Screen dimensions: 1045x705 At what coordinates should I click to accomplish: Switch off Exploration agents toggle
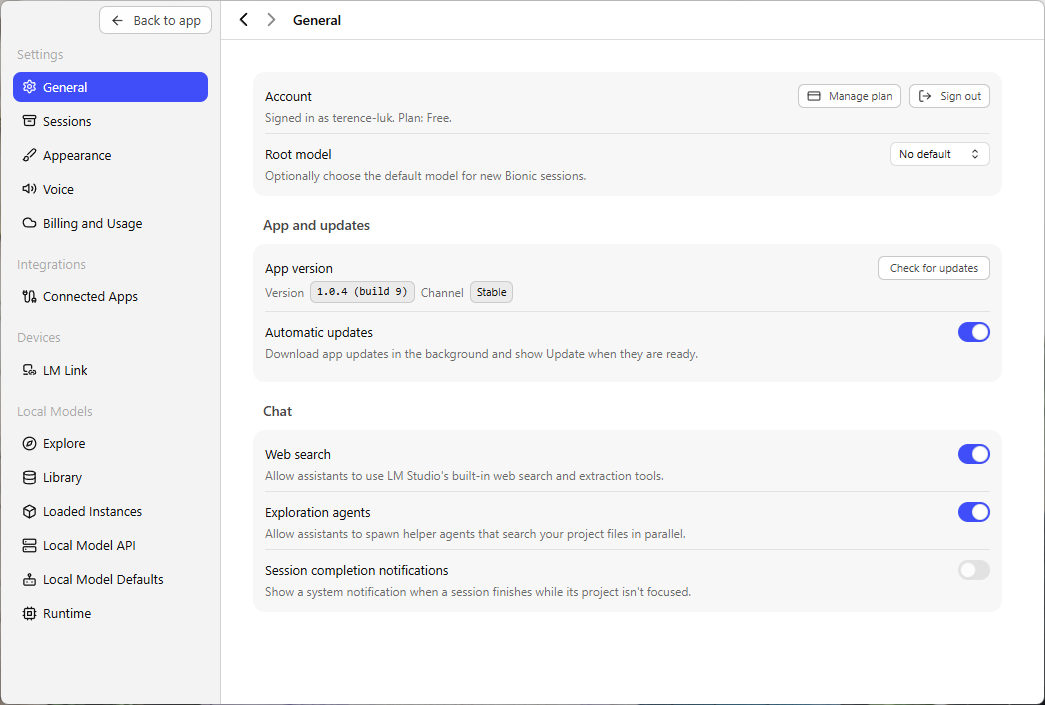974,512
